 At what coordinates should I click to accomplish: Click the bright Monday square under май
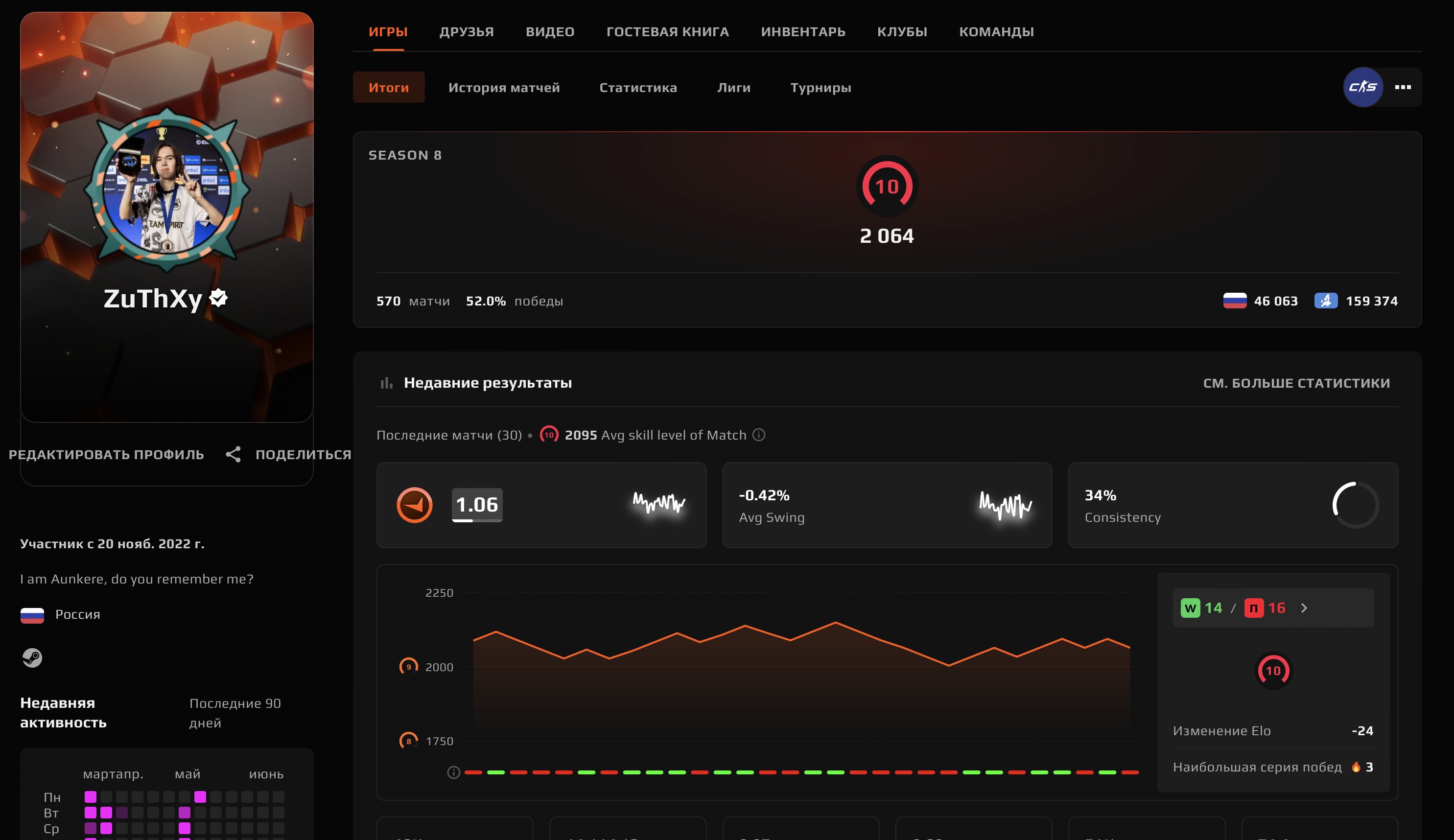pos(200,797)
